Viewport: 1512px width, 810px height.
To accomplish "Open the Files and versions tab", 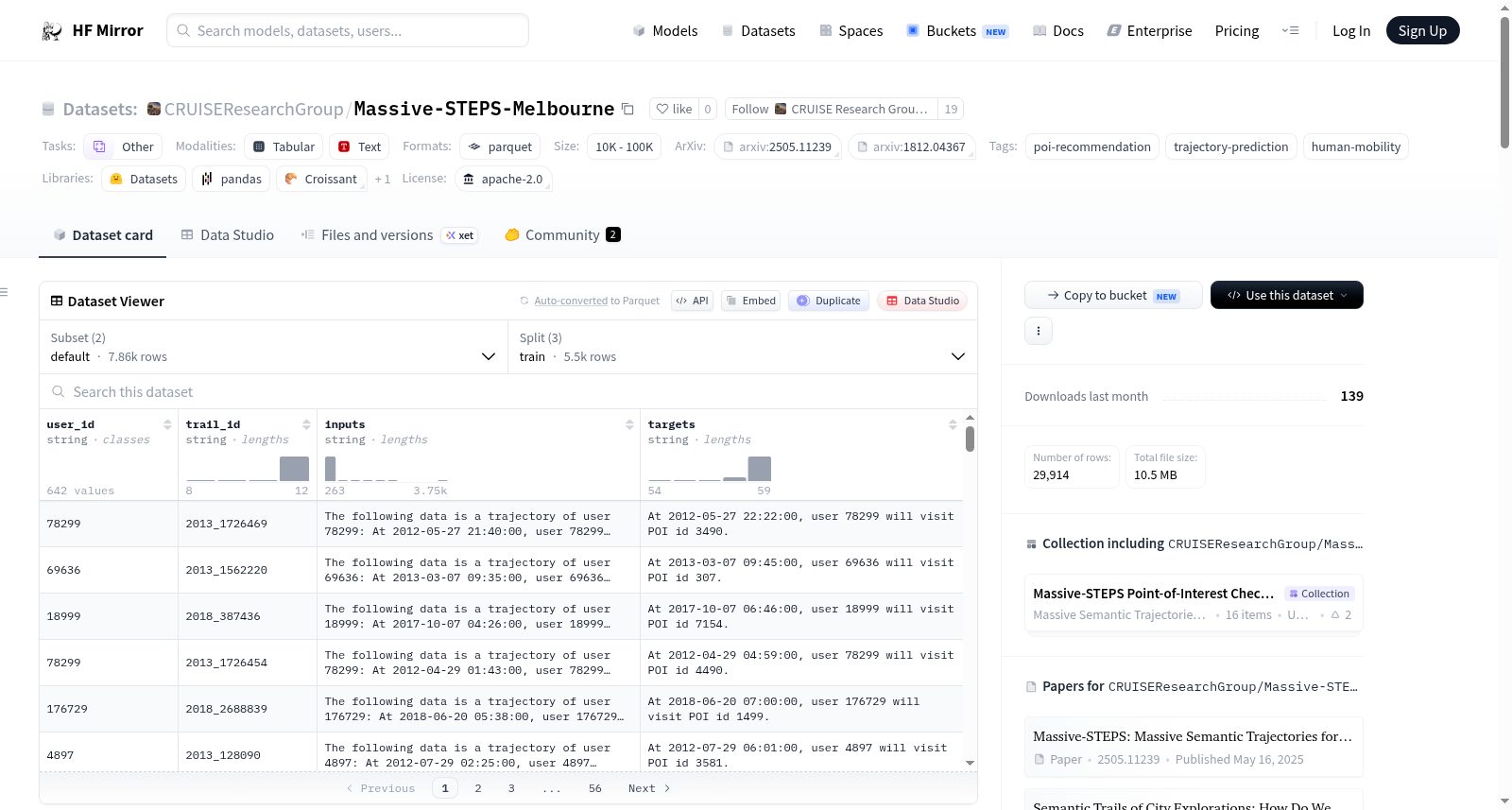I will point(389,235).
